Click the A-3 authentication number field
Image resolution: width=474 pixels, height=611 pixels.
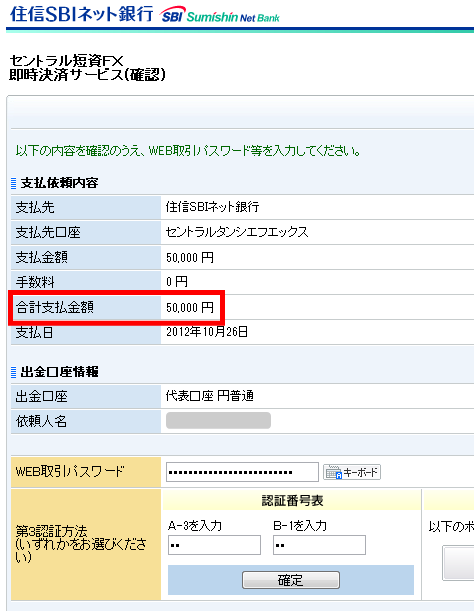(x=214, y=545)
